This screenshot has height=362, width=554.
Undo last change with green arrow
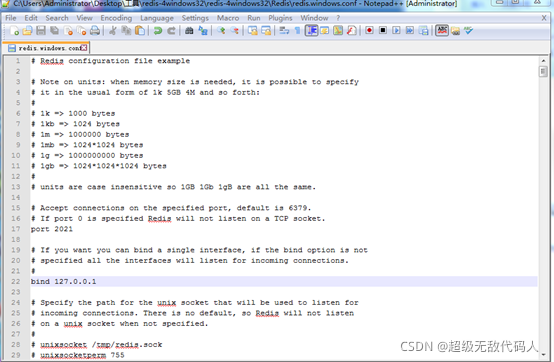pos(158,31)
